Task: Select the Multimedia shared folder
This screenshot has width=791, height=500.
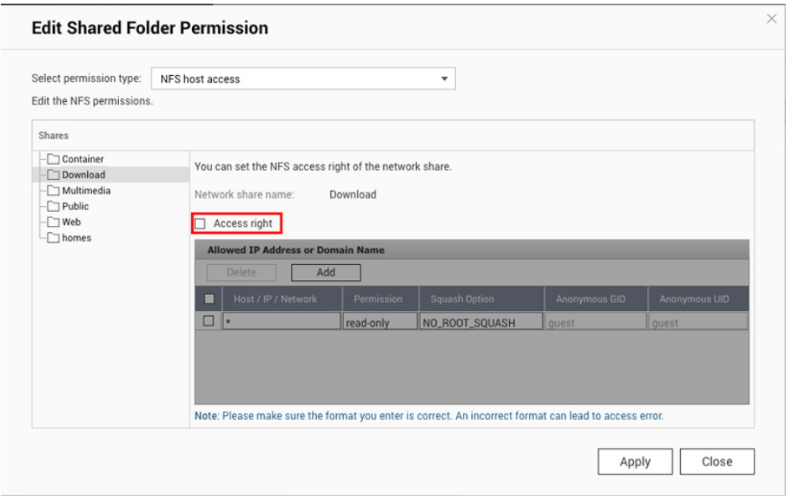Action: [86, 190]
